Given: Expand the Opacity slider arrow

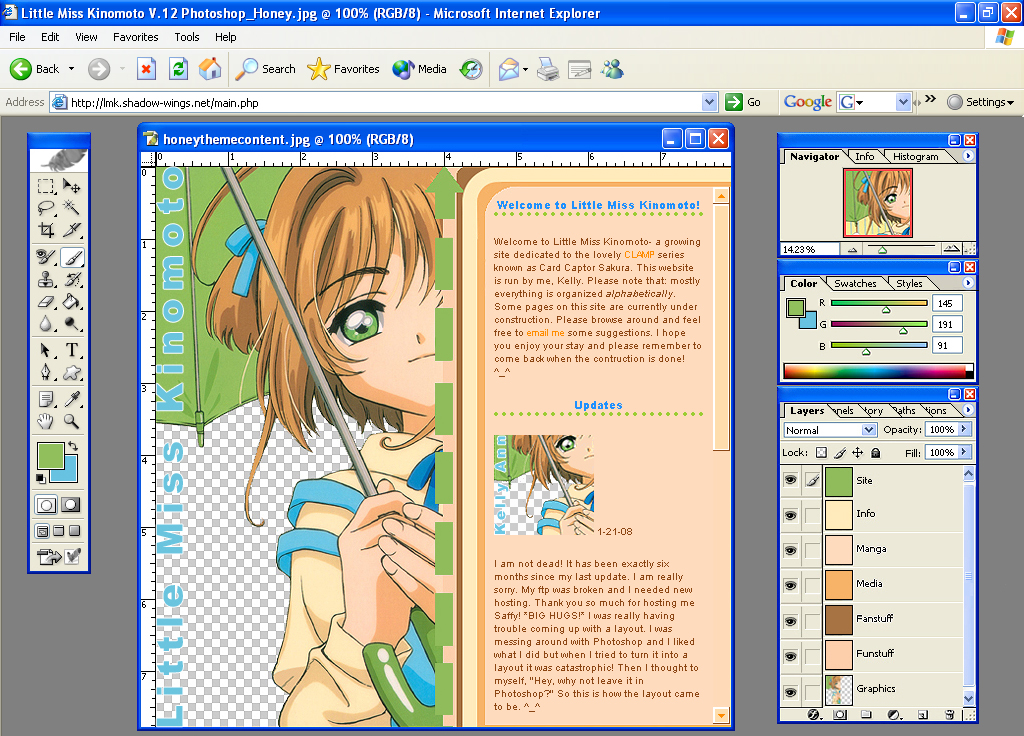Looking at the screenshot, I should pos(965,429).
